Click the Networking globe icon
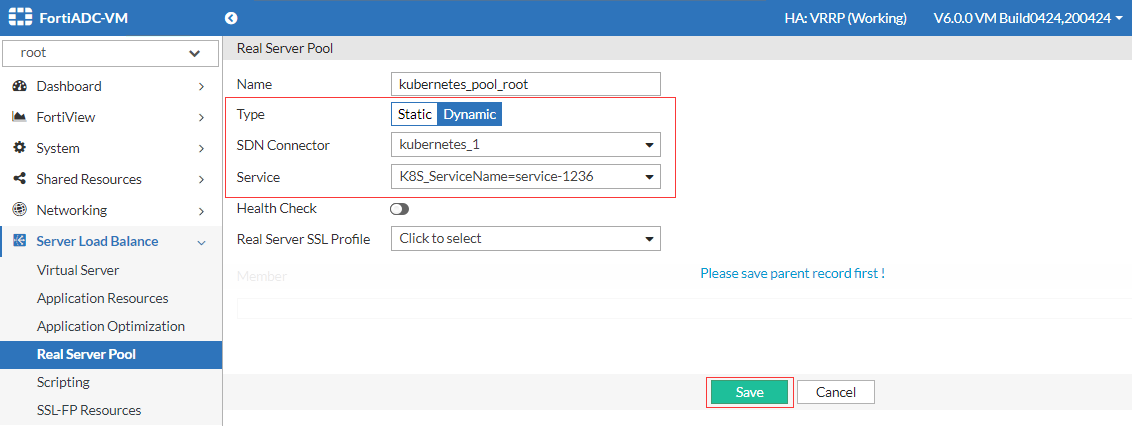Viewport: 1132px width, 426px height. tap(18, 210)
